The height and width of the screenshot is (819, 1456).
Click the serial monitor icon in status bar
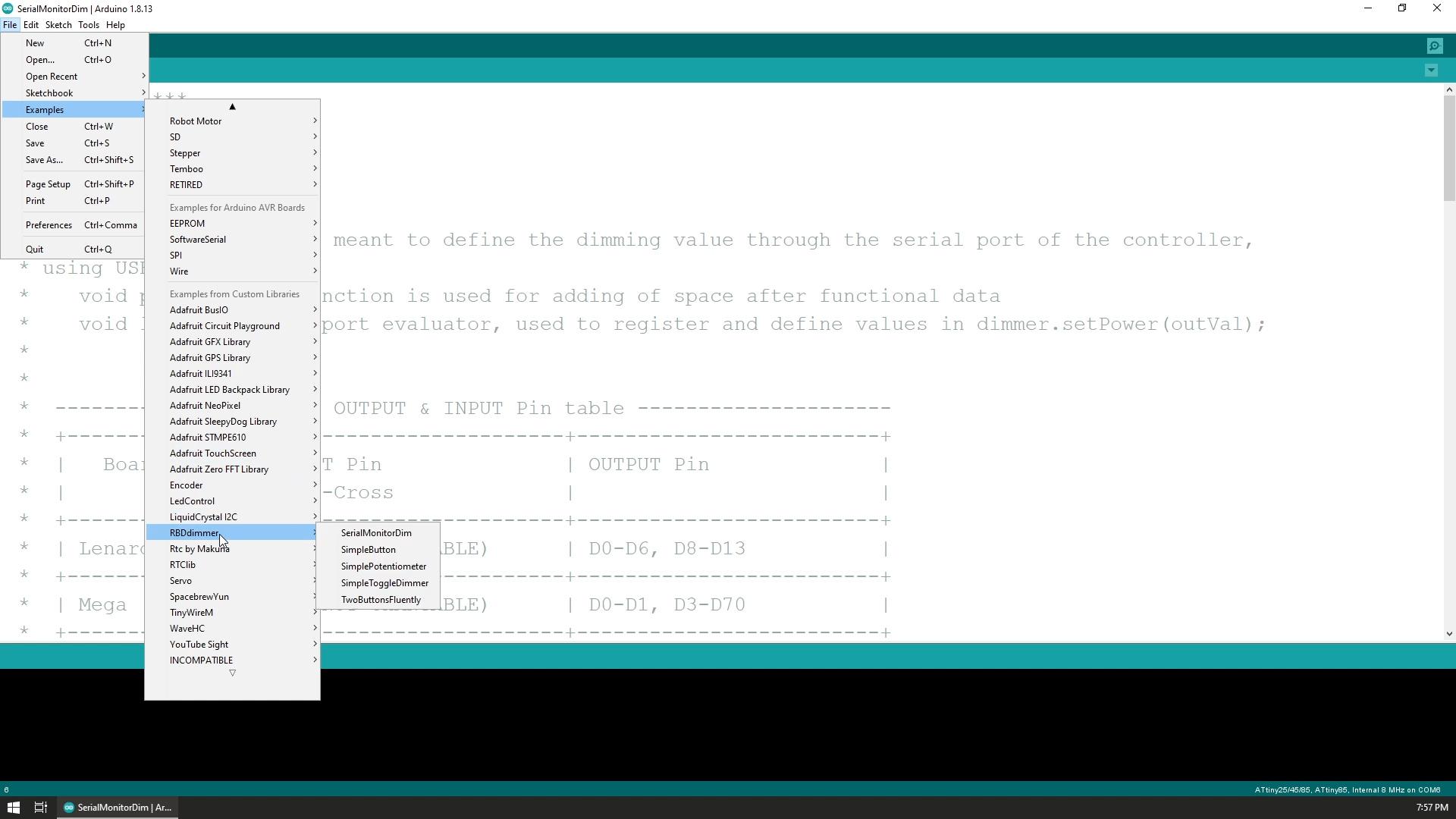(1434, 47)
